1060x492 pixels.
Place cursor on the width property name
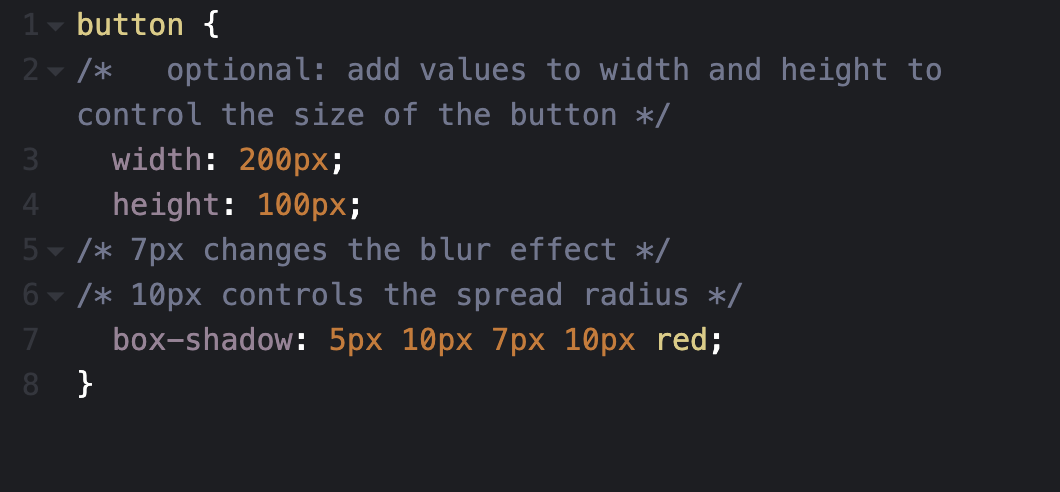pyautogui.click(x=157, y=160)
